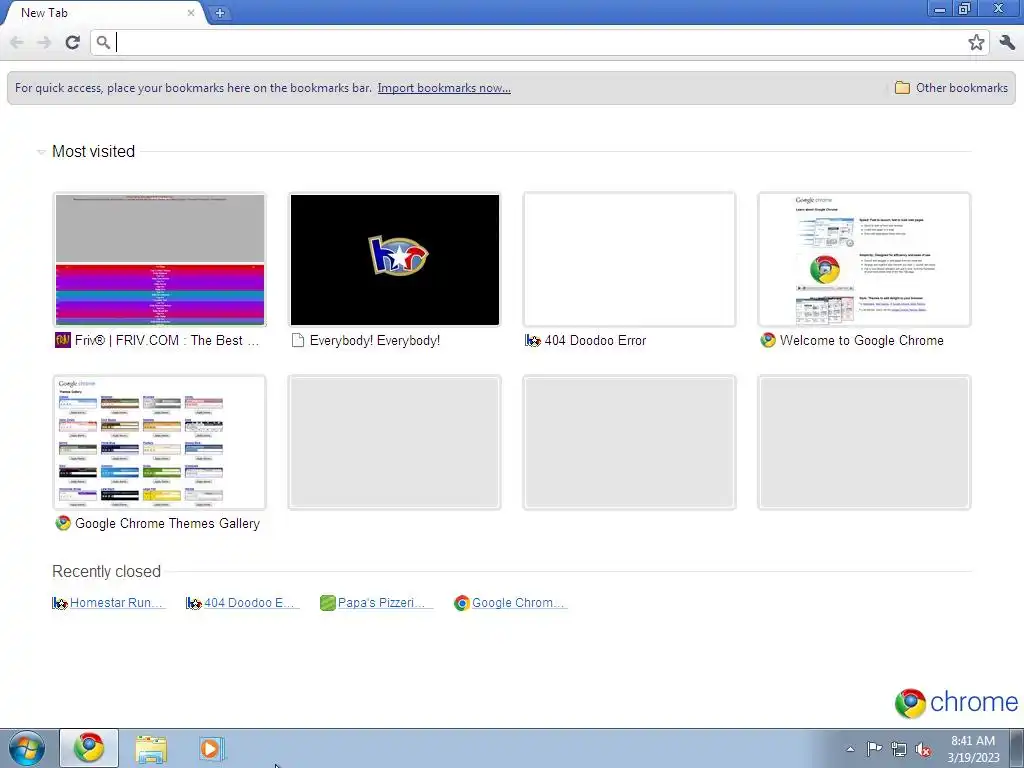Click the 404 Doodoo Error title text

pos(595,340)
